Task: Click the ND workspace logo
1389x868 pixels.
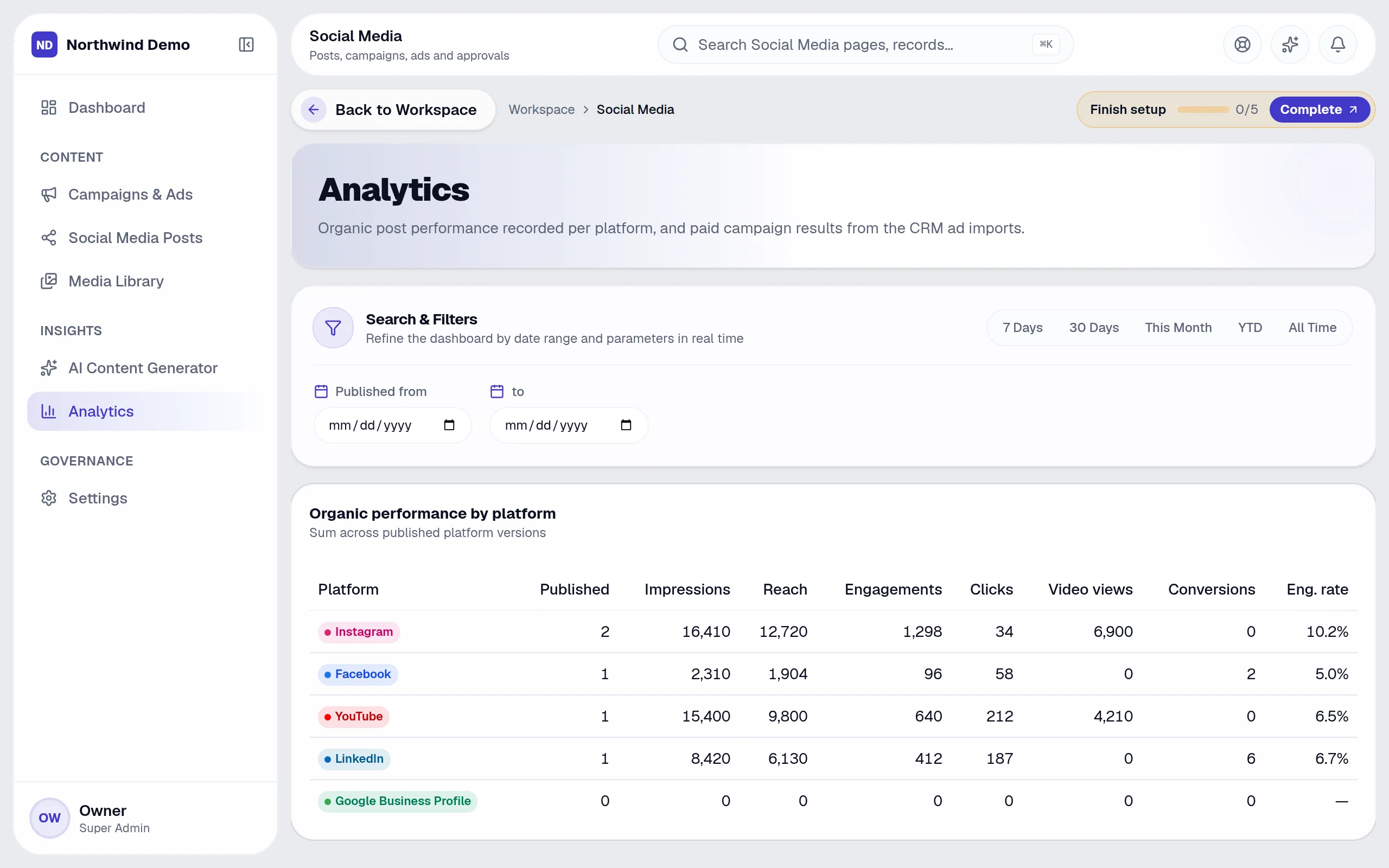Action: [44, 45]
